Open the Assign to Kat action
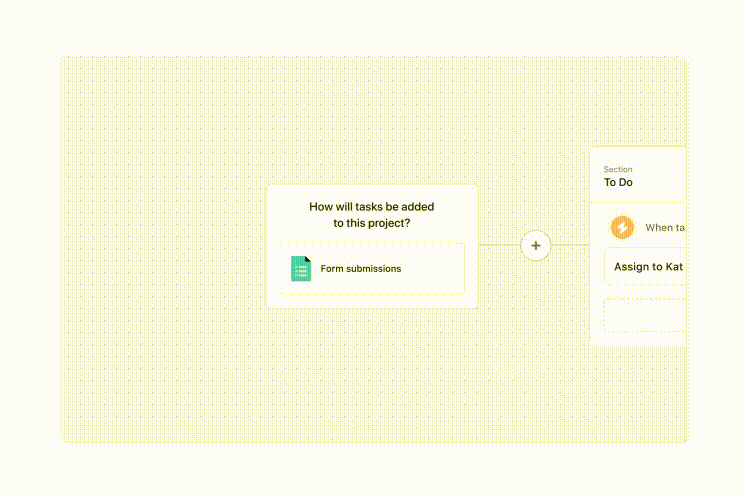744x496 pixels. click(x=648, y=267)
